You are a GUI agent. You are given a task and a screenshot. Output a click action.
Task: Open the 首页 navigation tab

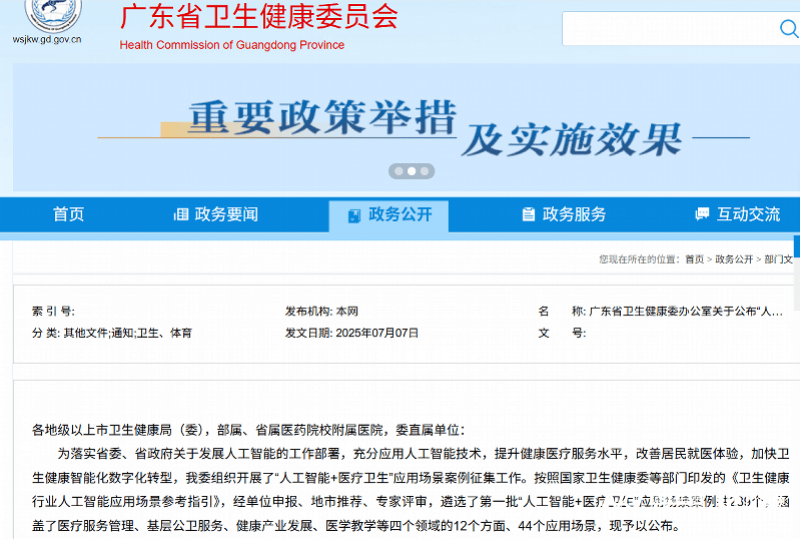point(68,215)
